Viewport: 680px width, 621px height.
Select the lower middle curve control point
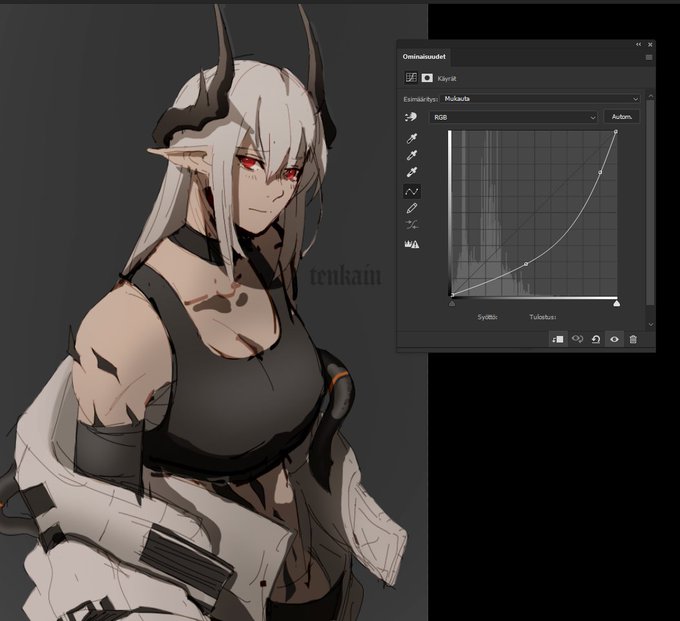click(x=526, y=264)
